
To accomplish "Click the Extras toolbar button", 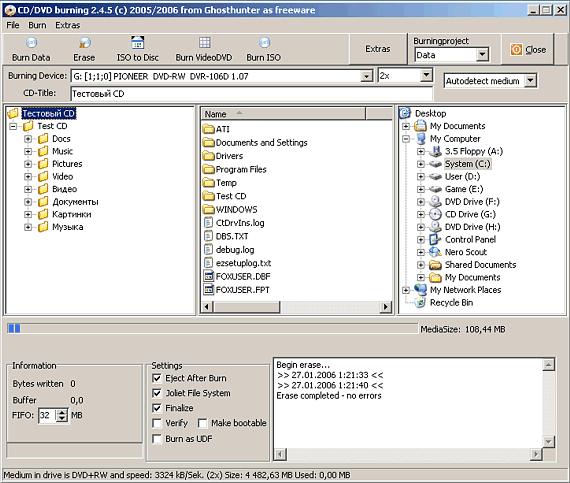I will coord(378,49).
